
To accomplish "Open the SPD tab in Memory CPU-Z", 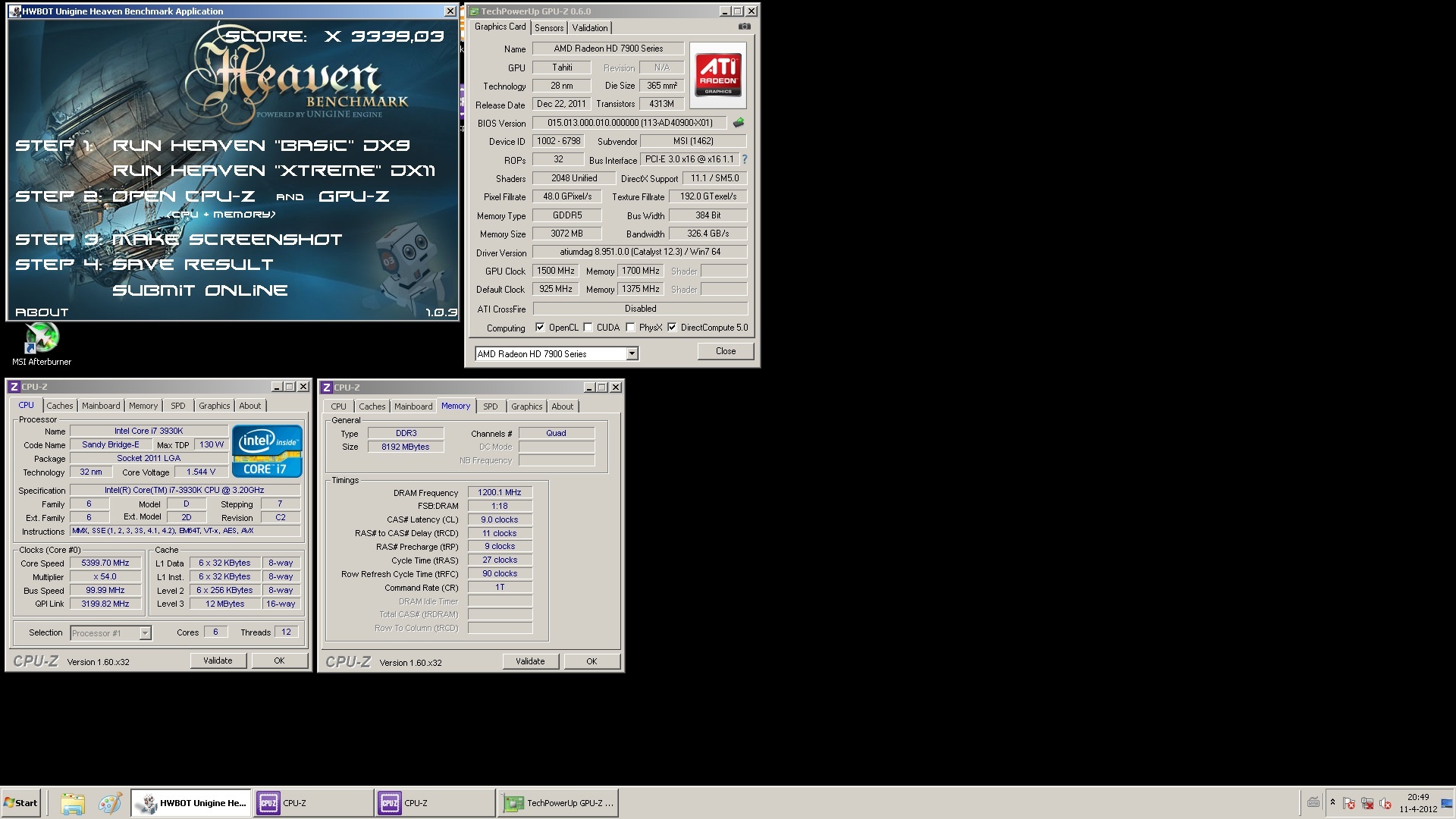I will pyautogui.click(x=490, y=406).
